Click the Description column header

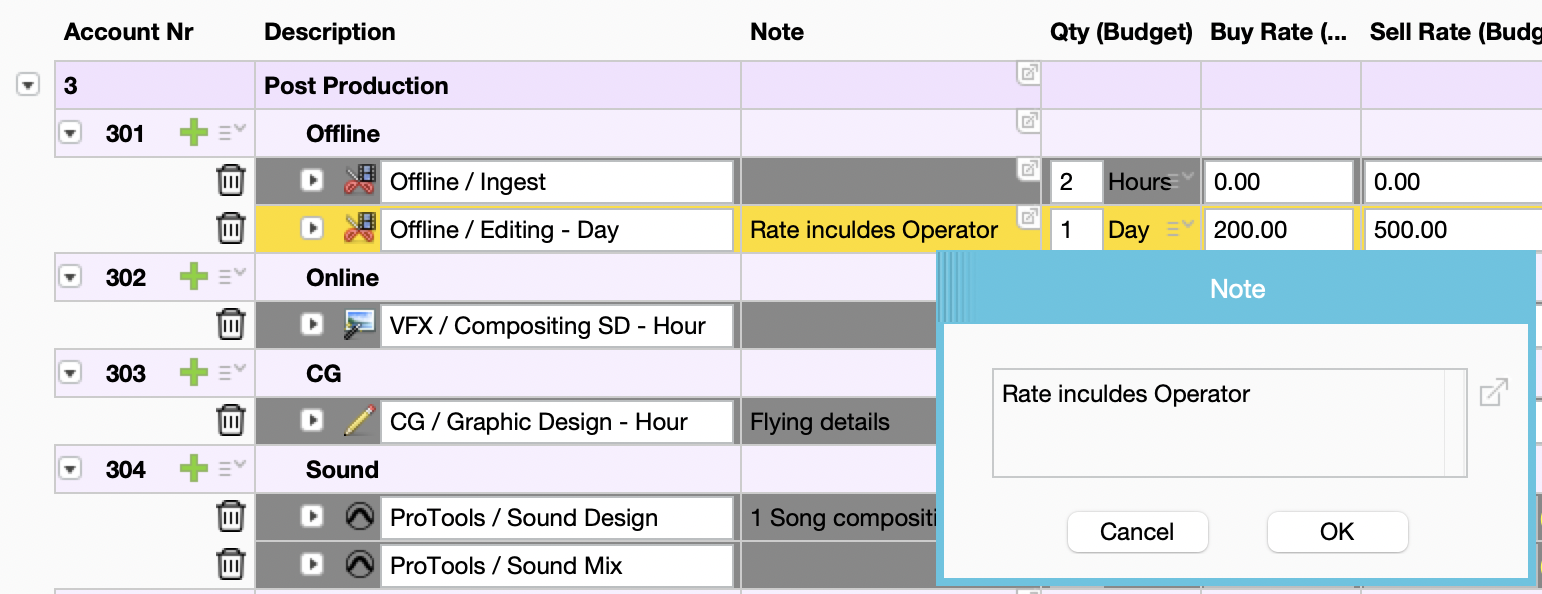pos(329,32)
